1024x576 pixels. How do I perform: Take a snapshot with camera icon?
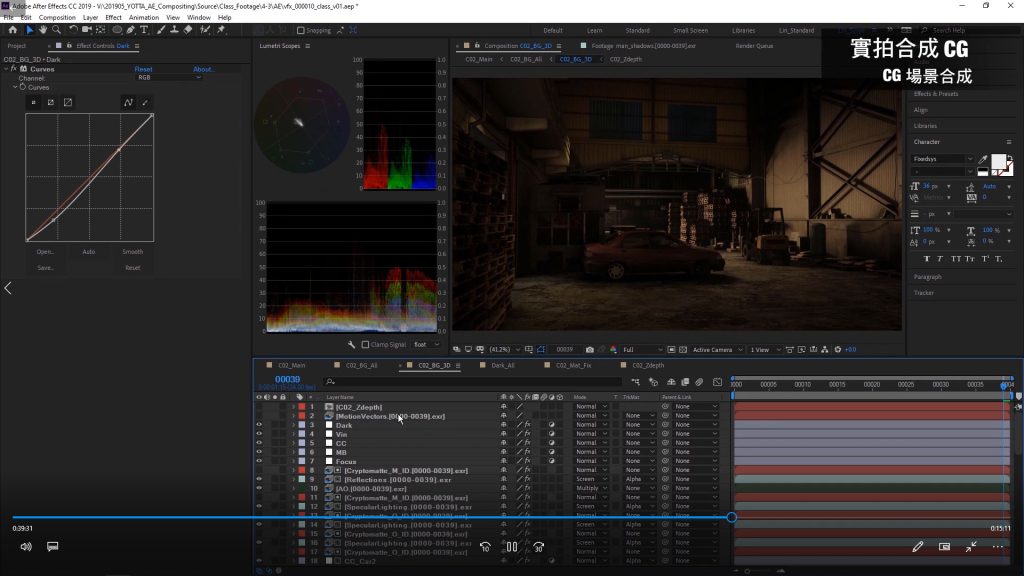click(x=590, y=350)
